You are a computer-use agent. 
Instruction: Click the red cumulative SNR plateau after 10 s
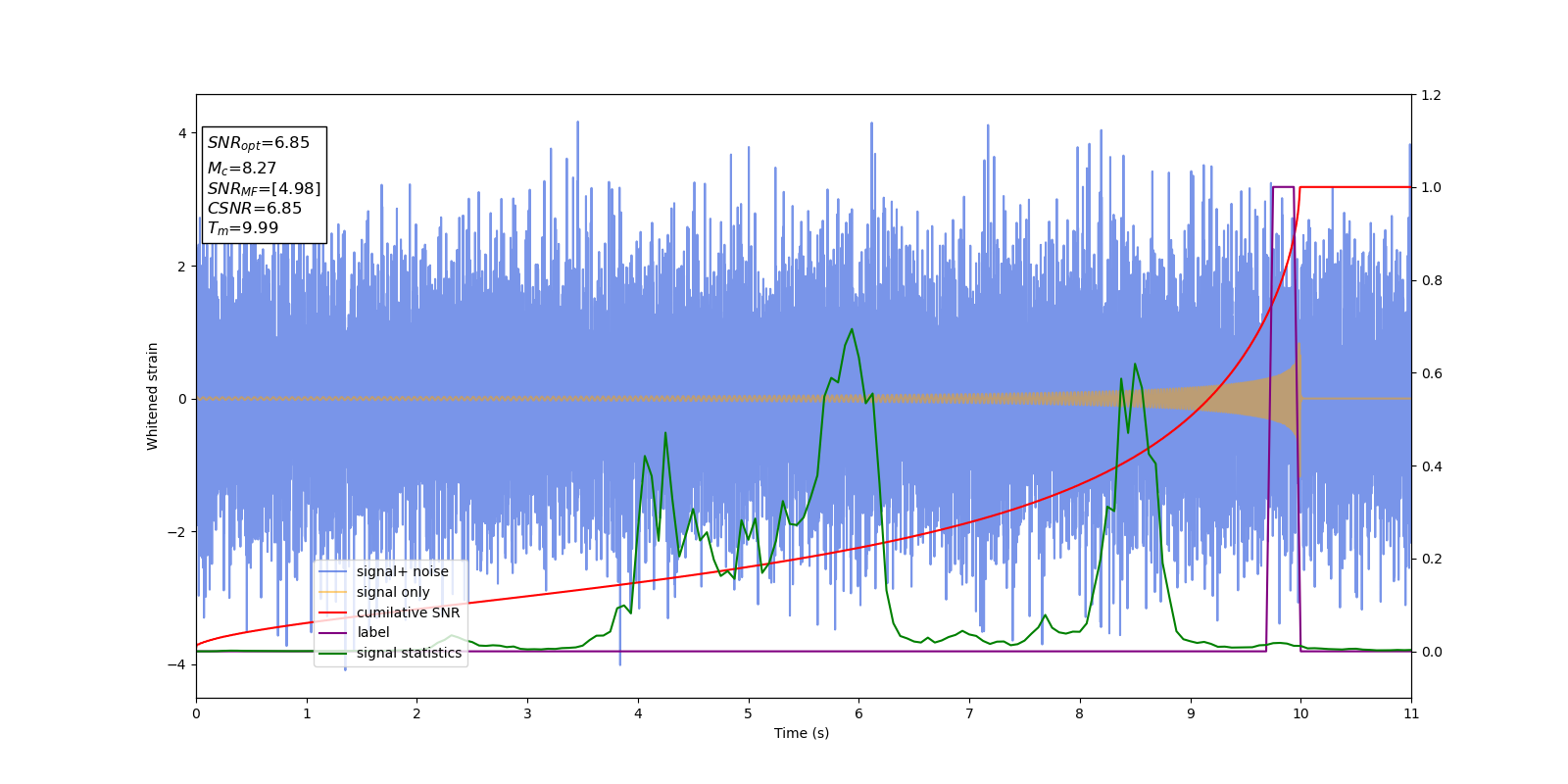coord(1355,187)
